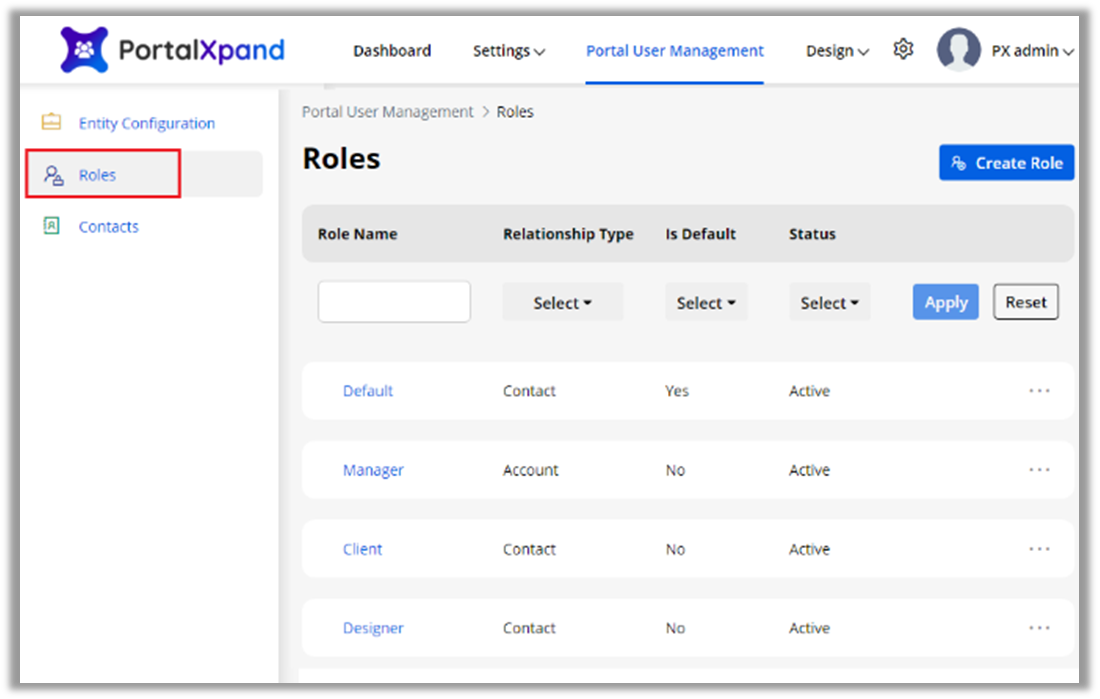This screenshot has height=699, width=1100.
Task: Focus the Role Name filter field
Action: click(394, 302)
